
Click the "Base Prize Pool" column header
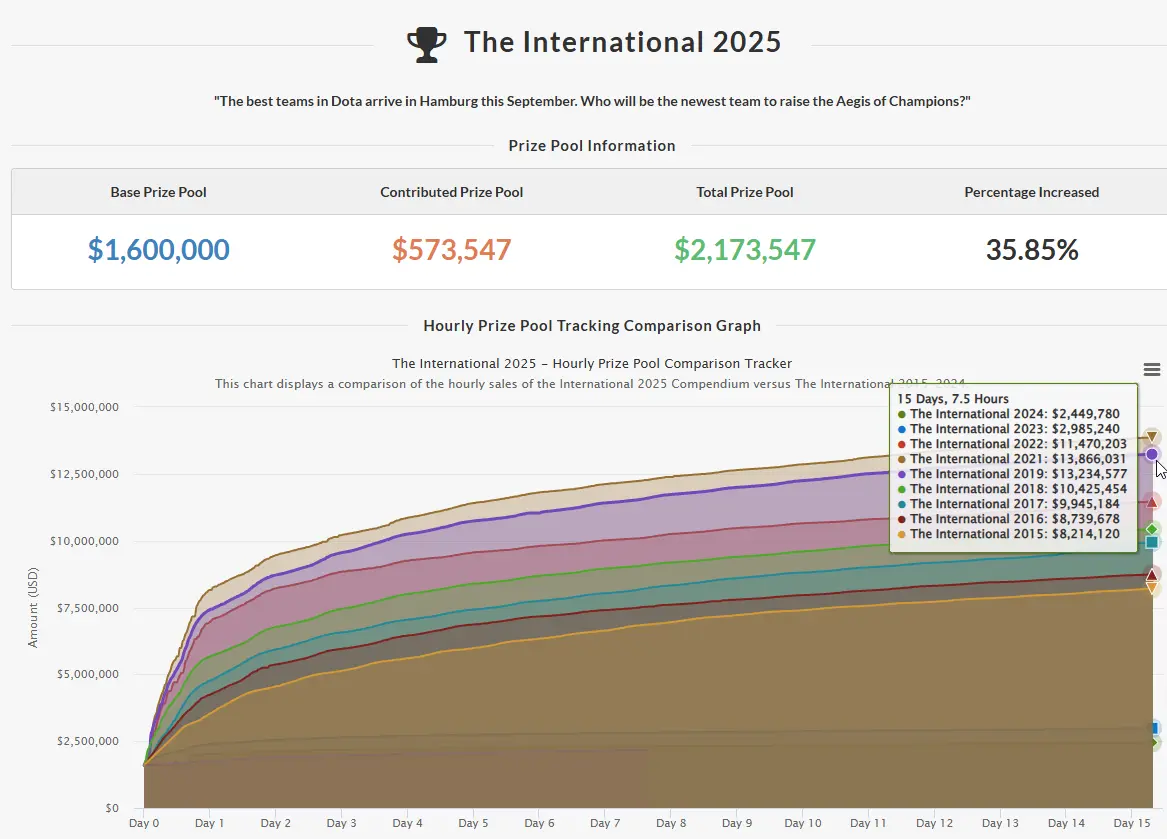tap(159, 192)
